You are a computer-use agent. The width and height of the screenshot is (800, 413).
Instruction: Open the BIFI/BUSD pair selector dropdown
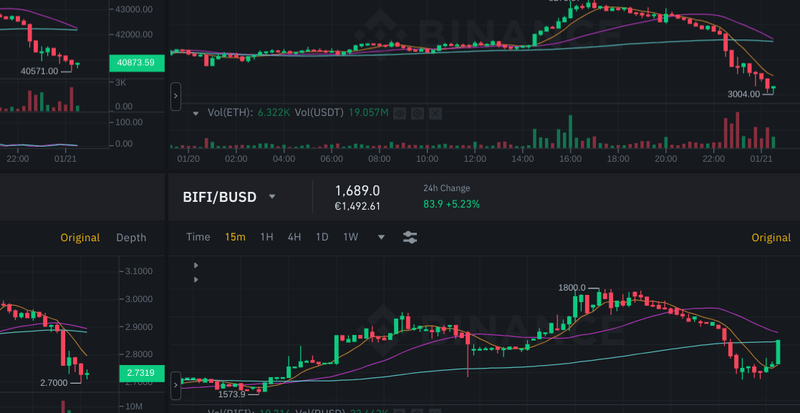(x=272, y=197)
